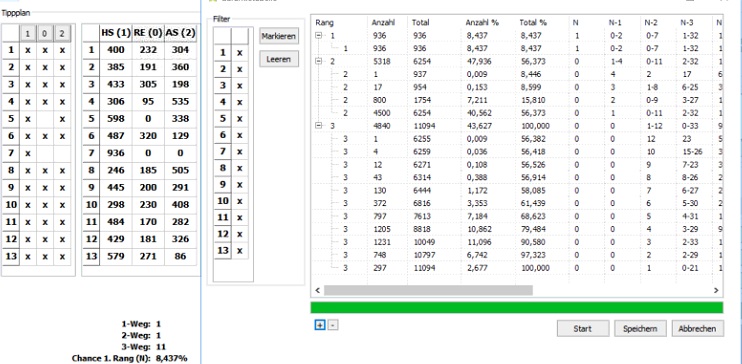742x364 pixels.
Task: Mark the empty 2 cell in Tippplan row 7
Action: pyautogui.click(x=62, y=153)
